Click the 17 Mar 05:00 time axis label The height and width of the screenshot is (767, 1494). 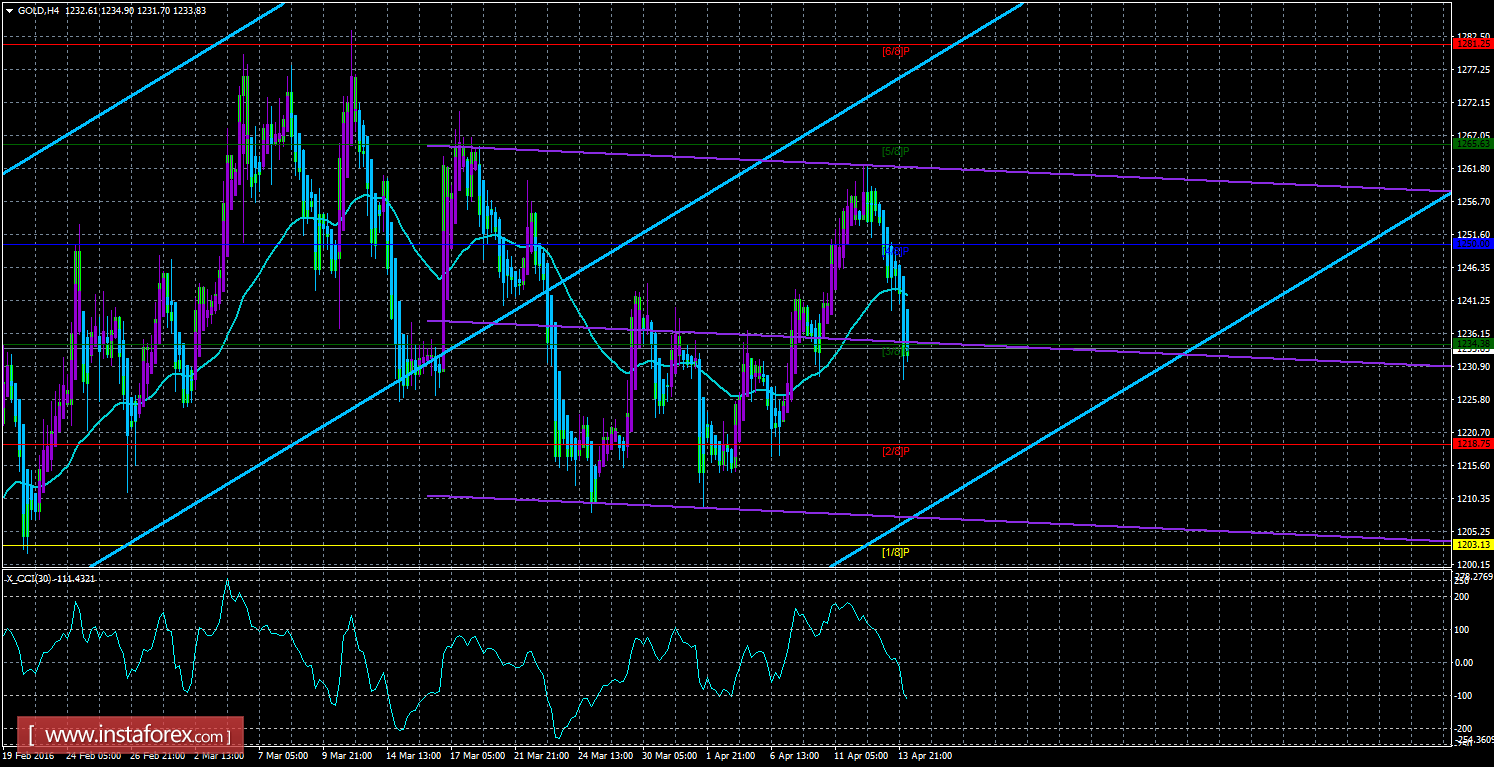[479, 756]
